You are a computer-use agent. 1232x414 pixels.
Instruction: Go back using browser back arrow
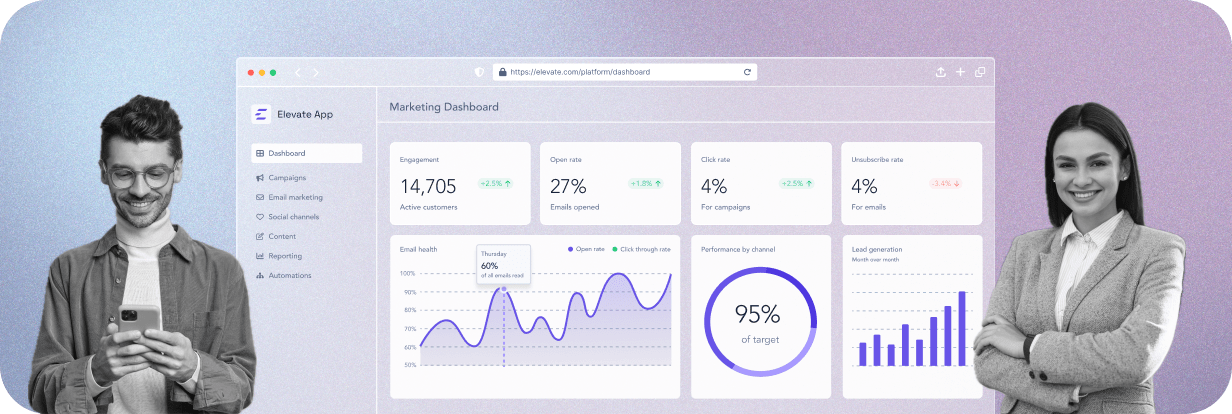[x=298, y=72]
